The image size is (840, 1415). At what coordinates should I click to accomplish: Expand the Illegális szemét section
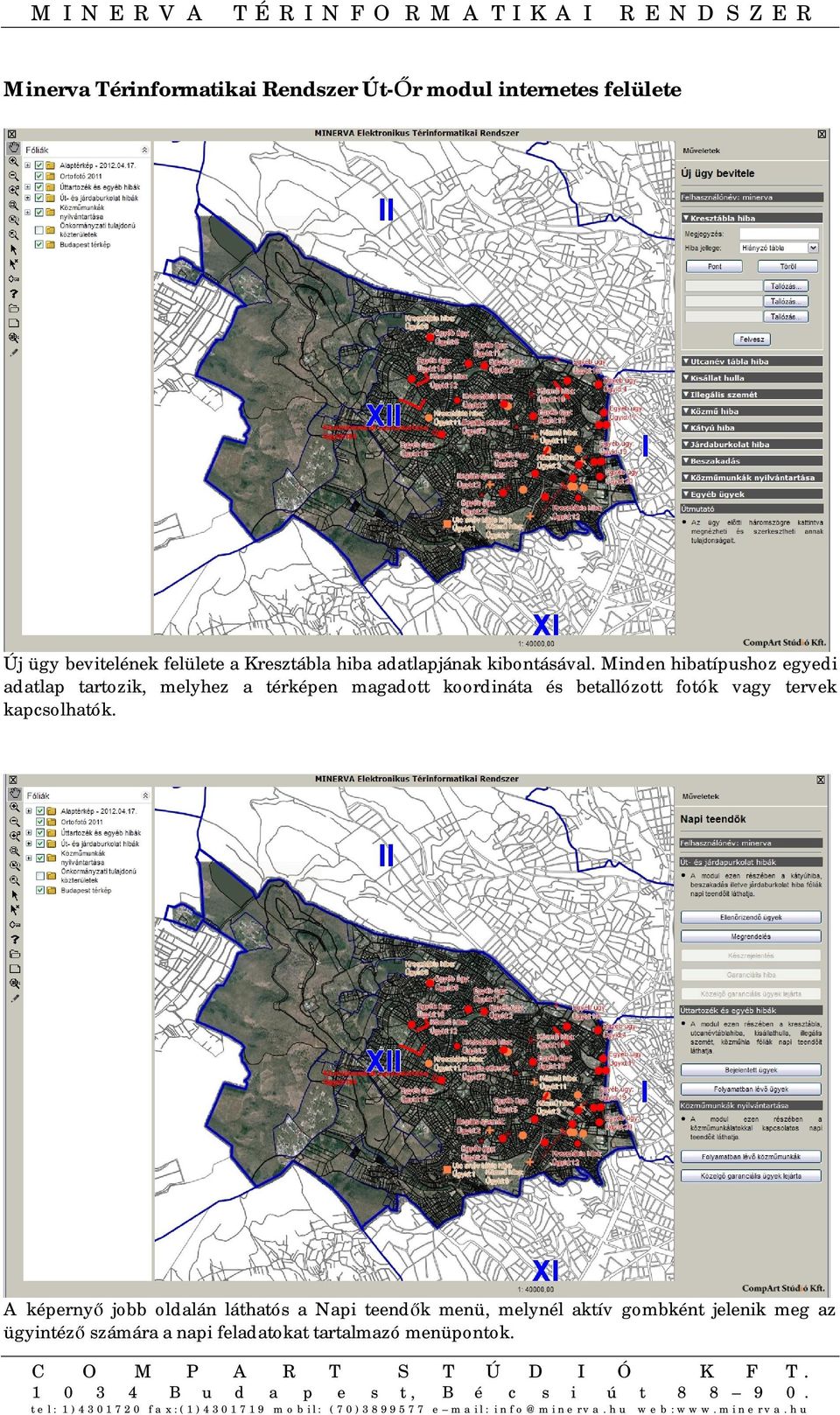752,395
